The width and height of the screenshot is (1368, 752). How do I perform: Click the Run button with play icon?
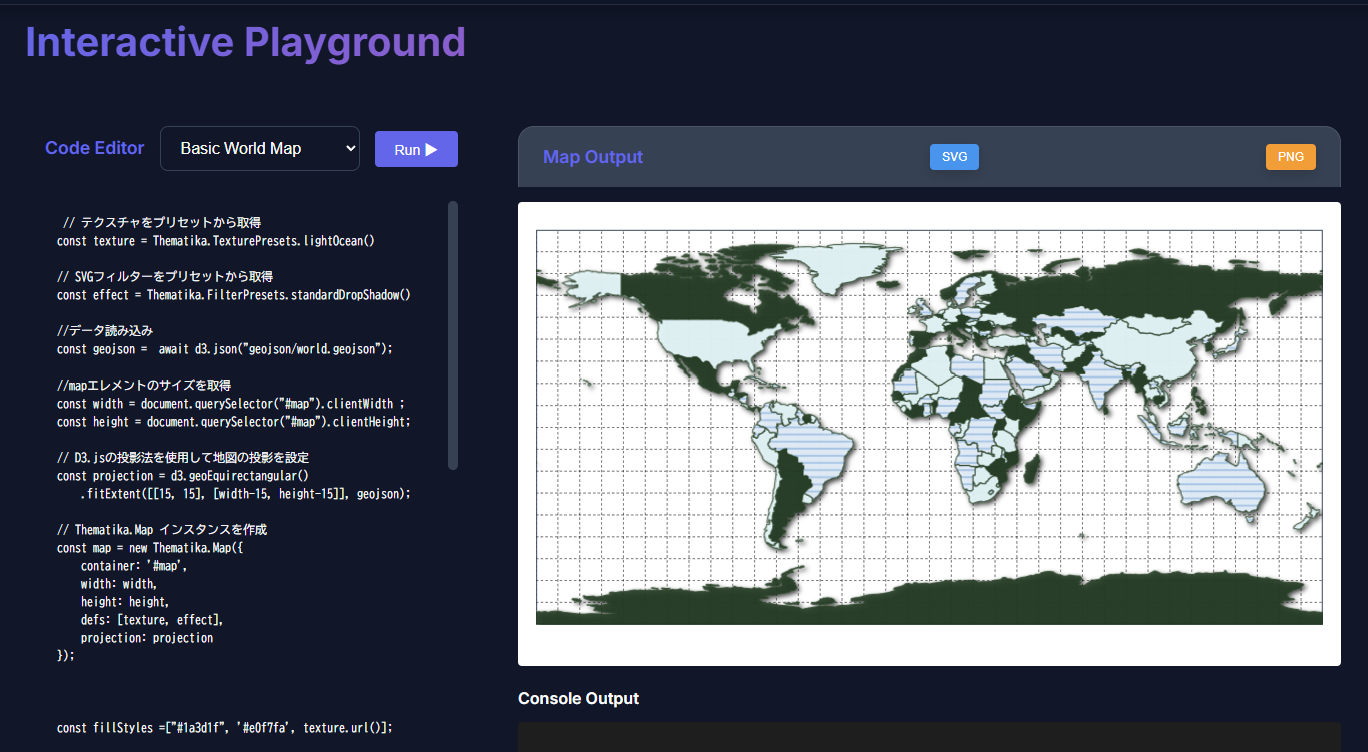click(416, 149)
